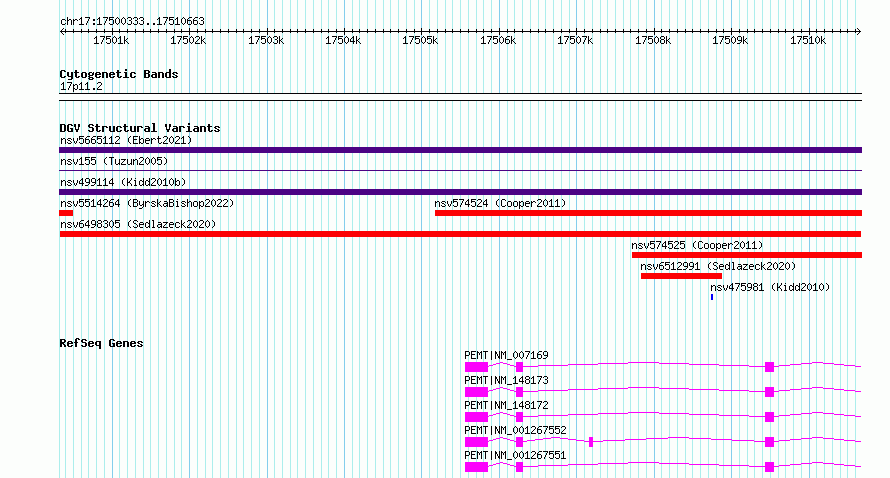Click the 17504k ruler tick label

[343, 41]
